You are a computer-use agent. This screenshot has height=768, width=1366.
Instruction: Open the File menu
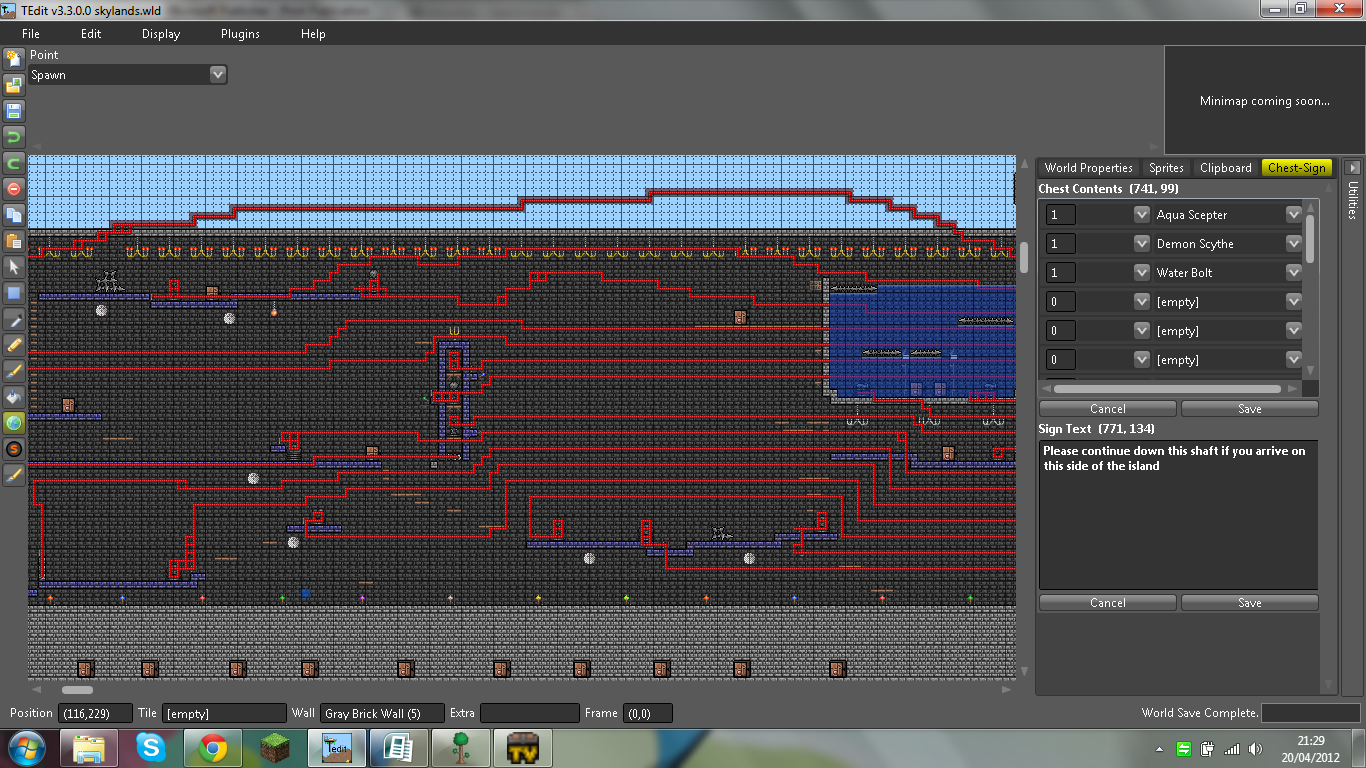pos(30,34)
